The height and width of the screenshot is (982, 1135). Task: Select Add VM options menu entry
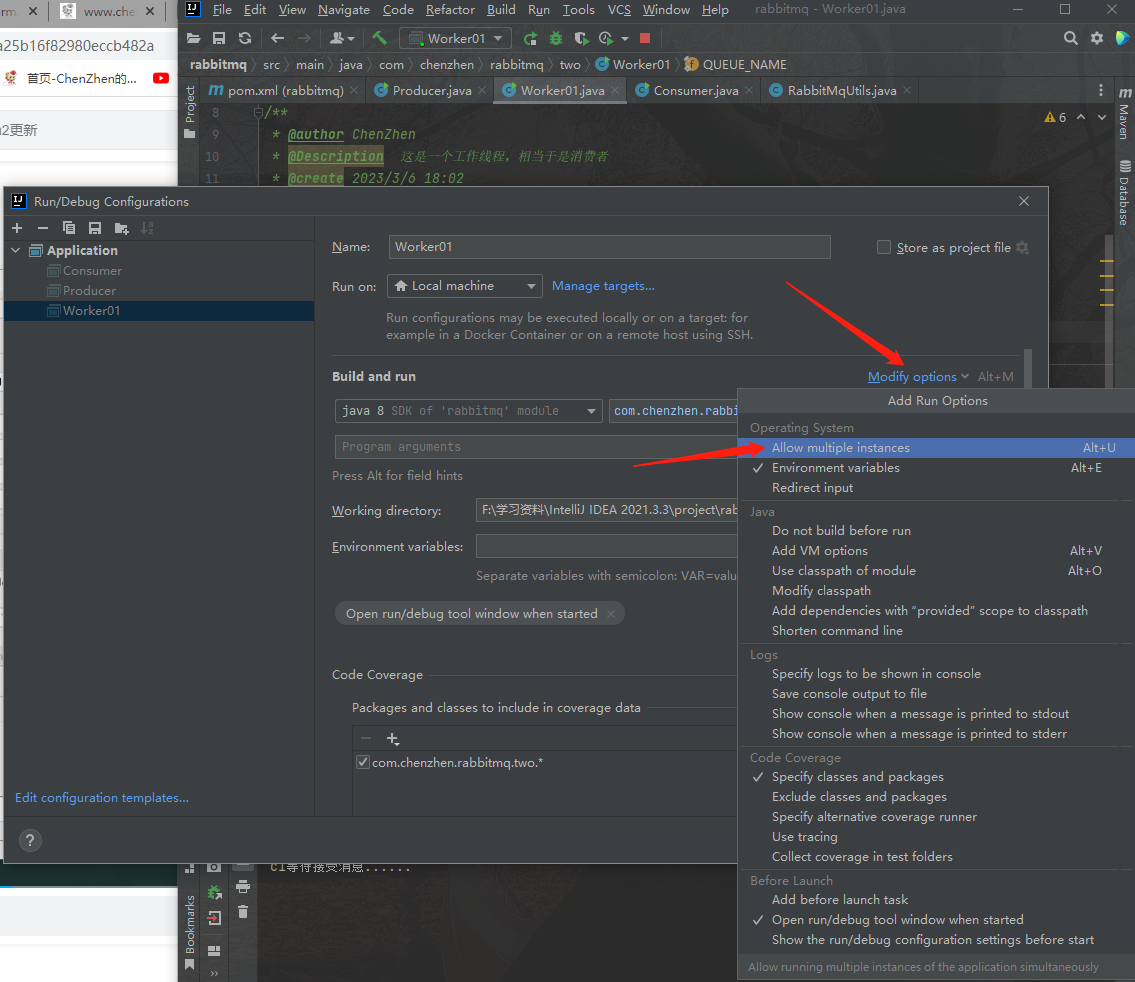point(936,551)
